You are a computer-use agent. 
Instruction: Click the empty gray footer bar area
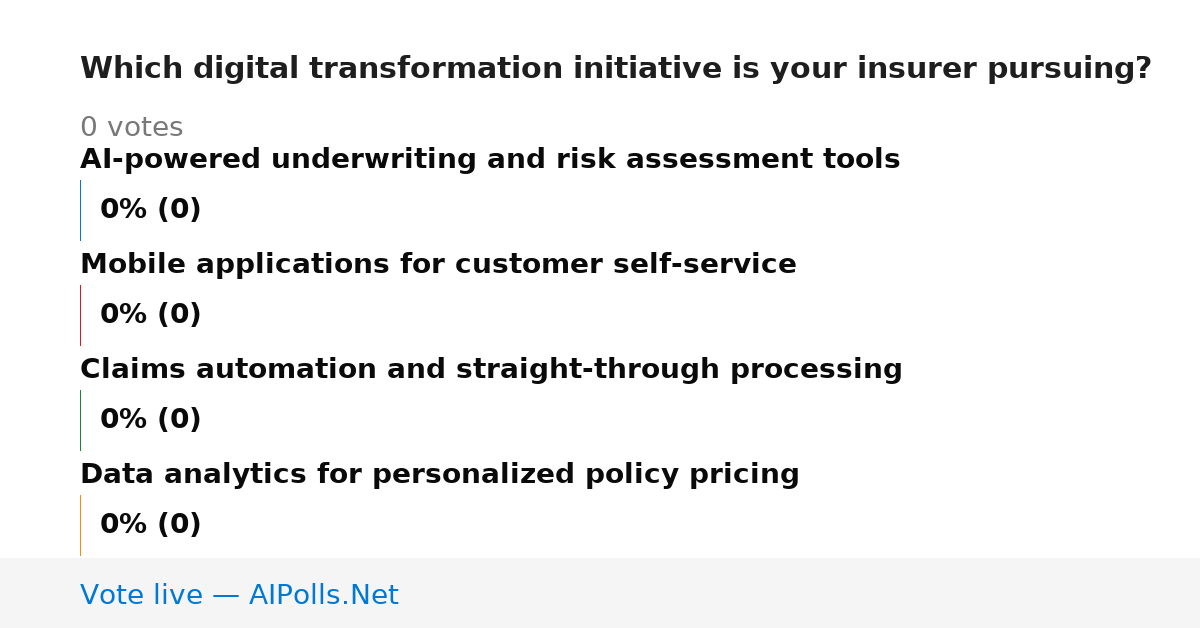pos(800,593)
